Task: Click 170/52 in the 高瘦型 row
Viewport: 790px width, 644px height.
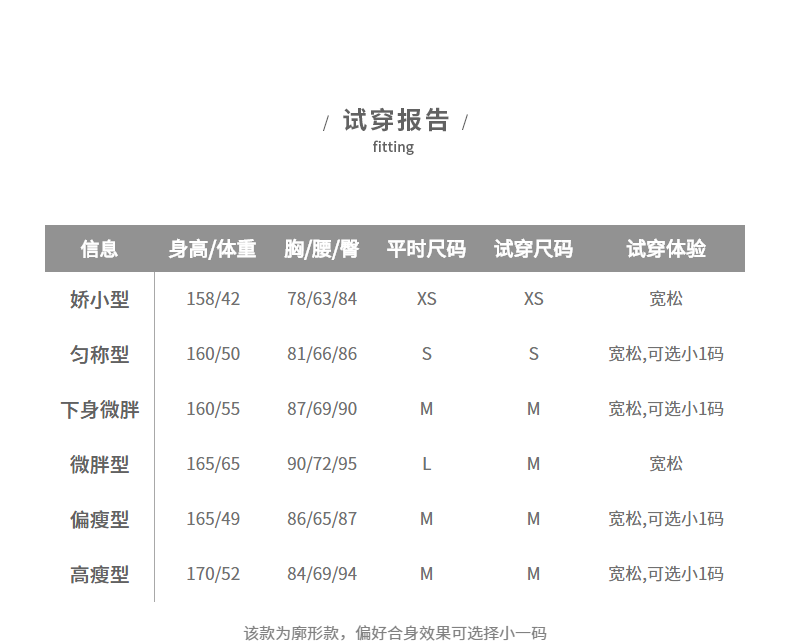Action: [213, 574]
